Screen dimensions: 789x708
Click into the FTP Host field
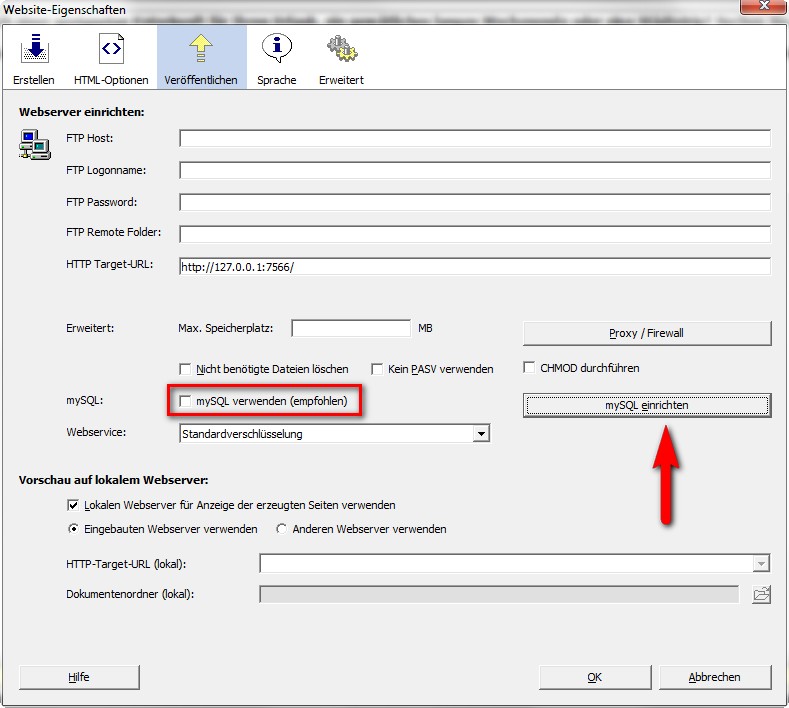coord(475,138)
